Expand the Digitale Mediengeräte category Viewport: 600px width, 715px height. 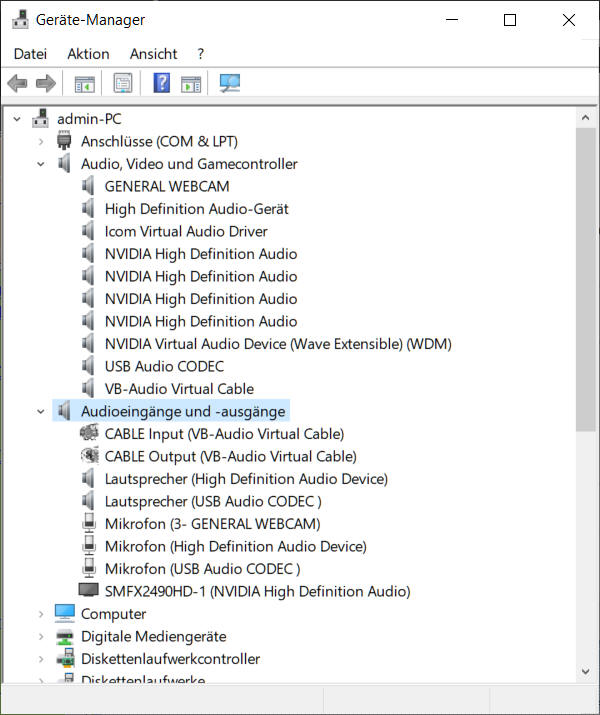tap(41, 636)
